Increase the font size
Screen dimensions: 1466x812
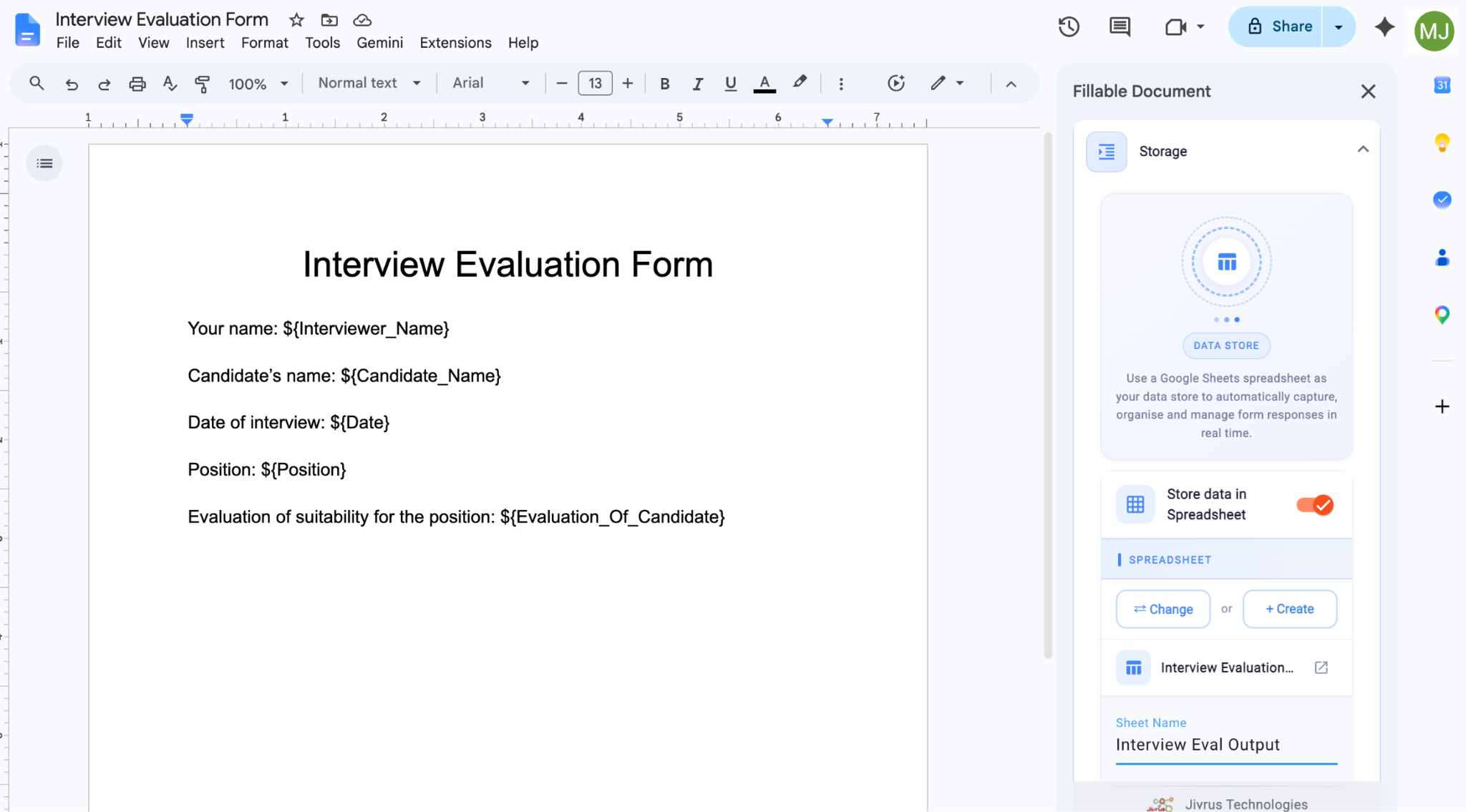coord(628,84)
